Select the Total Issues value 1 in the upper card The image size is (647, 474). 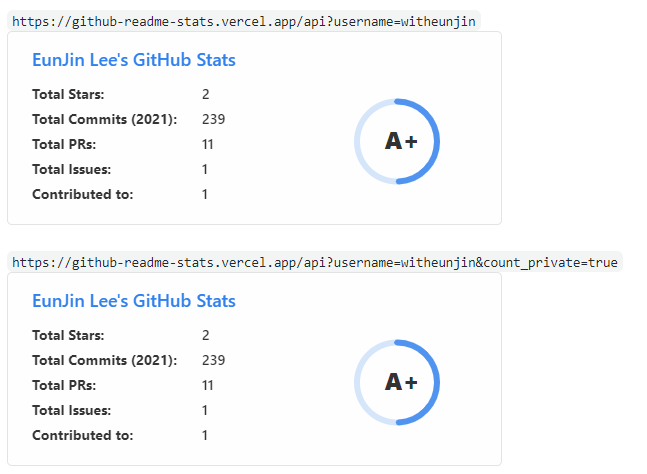(x=205, y=170)
